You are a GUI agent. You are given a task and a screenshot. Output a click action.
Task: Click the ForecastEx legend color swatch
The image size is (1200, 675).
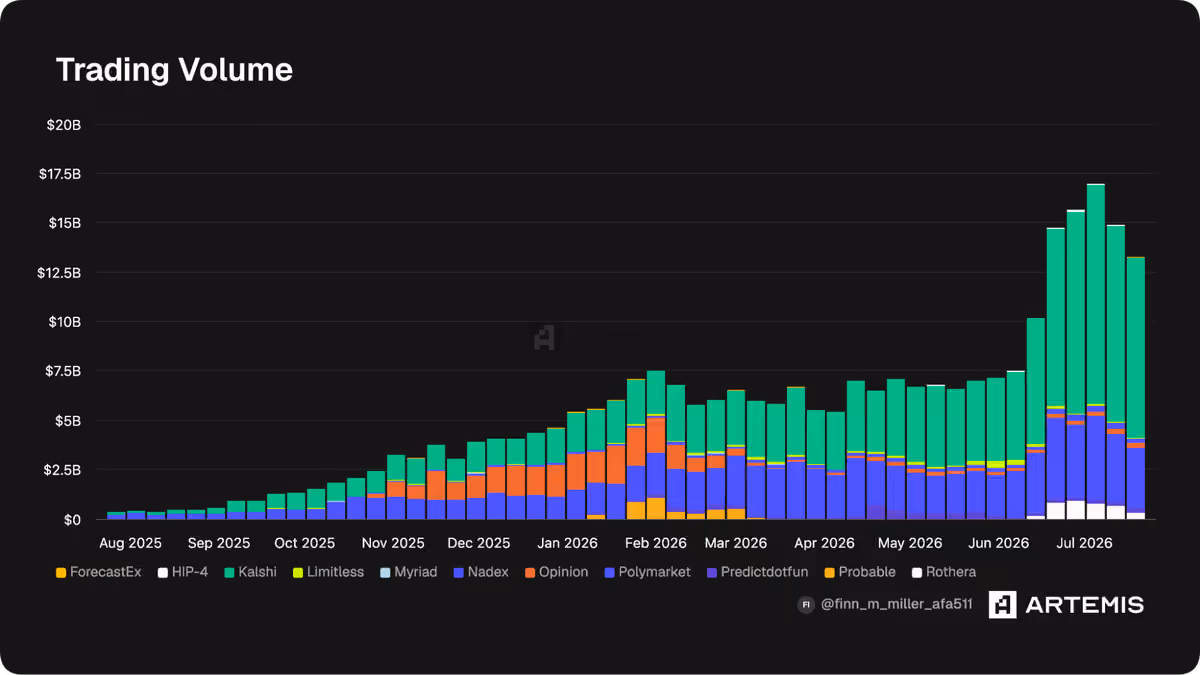coord(61,573)
